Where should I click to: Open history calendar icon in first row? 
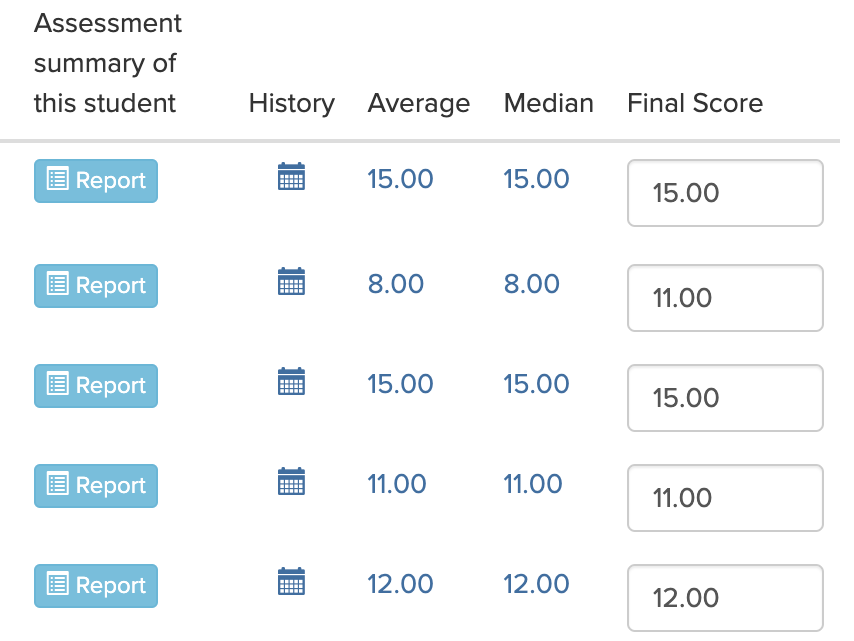(291, 178)
